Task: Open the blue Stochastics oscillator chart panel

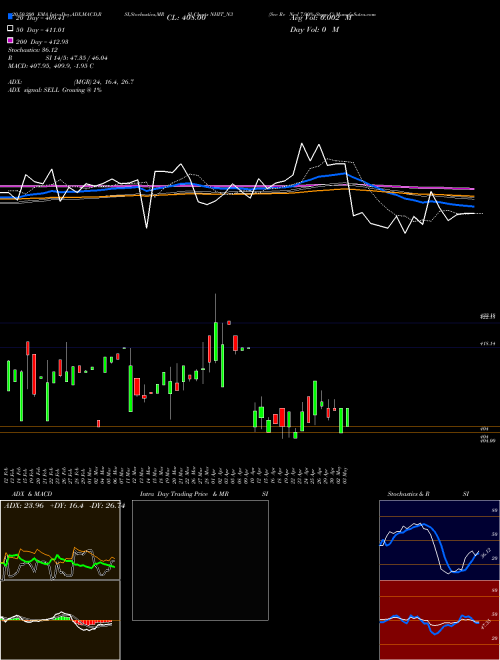Action: pyautogui.click(x=439, y=540)
